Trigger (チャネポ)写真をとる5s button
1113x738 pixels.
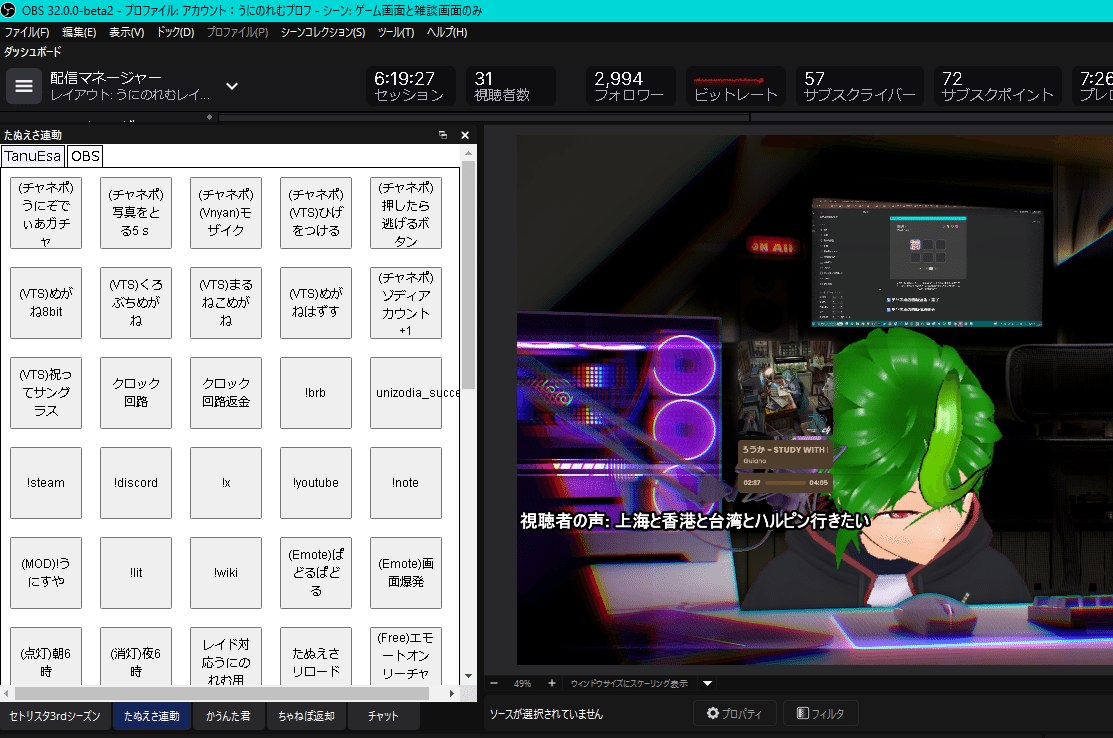click(x=136, y=213)
